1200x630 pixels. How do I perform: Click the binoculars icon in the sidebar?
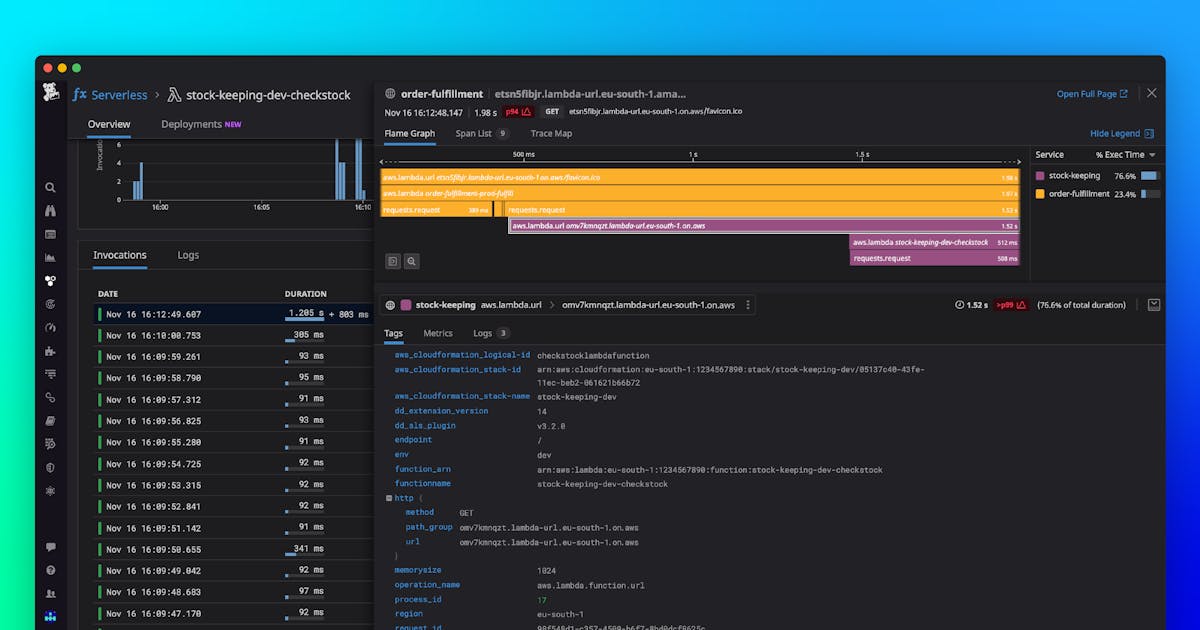click(50, 210)
